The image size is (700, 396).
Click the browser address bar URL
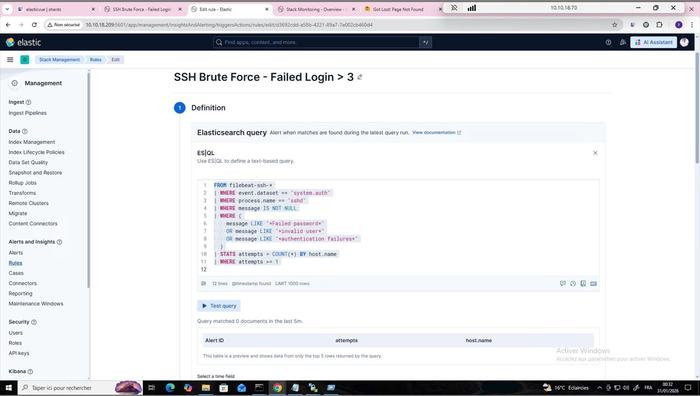(229, 25)
